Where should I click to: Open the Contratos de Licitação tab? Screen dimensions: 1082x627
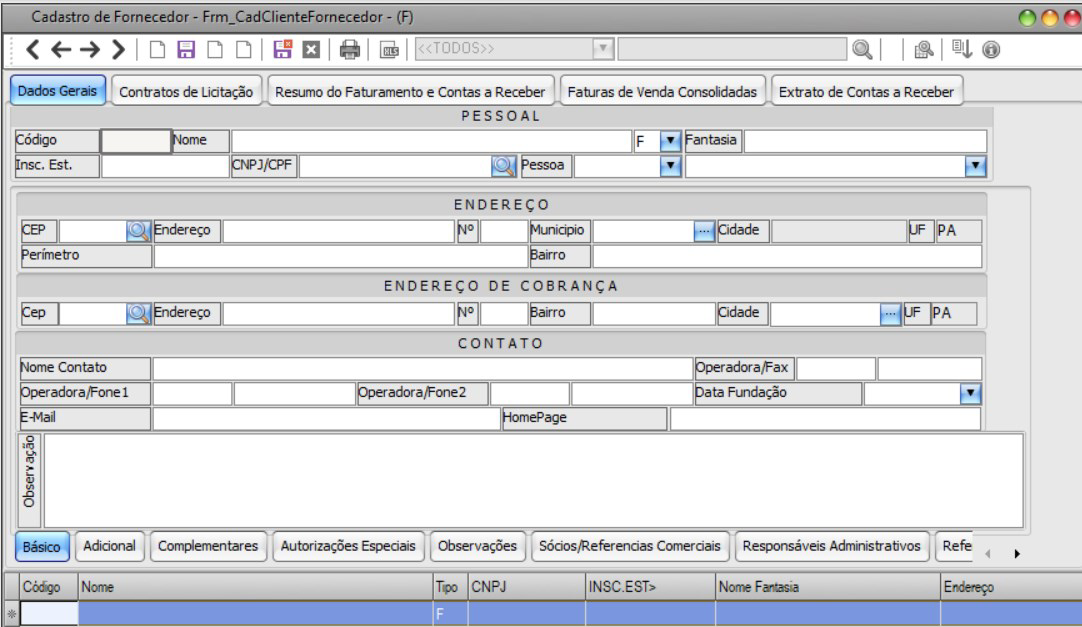pyautogui.click(x=186, y=92)
